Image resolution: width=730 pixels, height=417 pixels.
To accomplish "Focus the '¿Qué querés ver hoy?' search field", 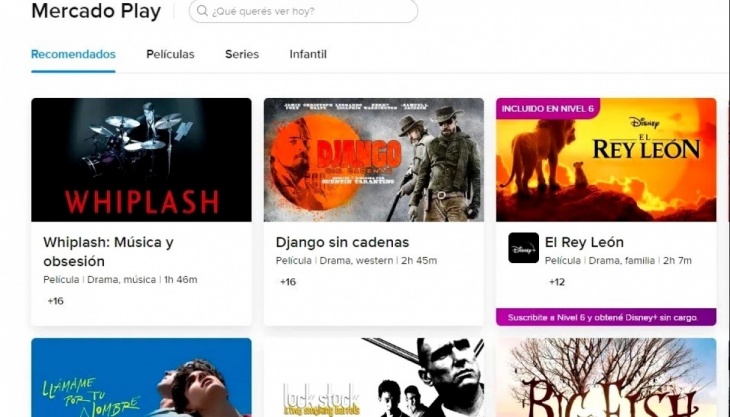I will tap(303, 11).
